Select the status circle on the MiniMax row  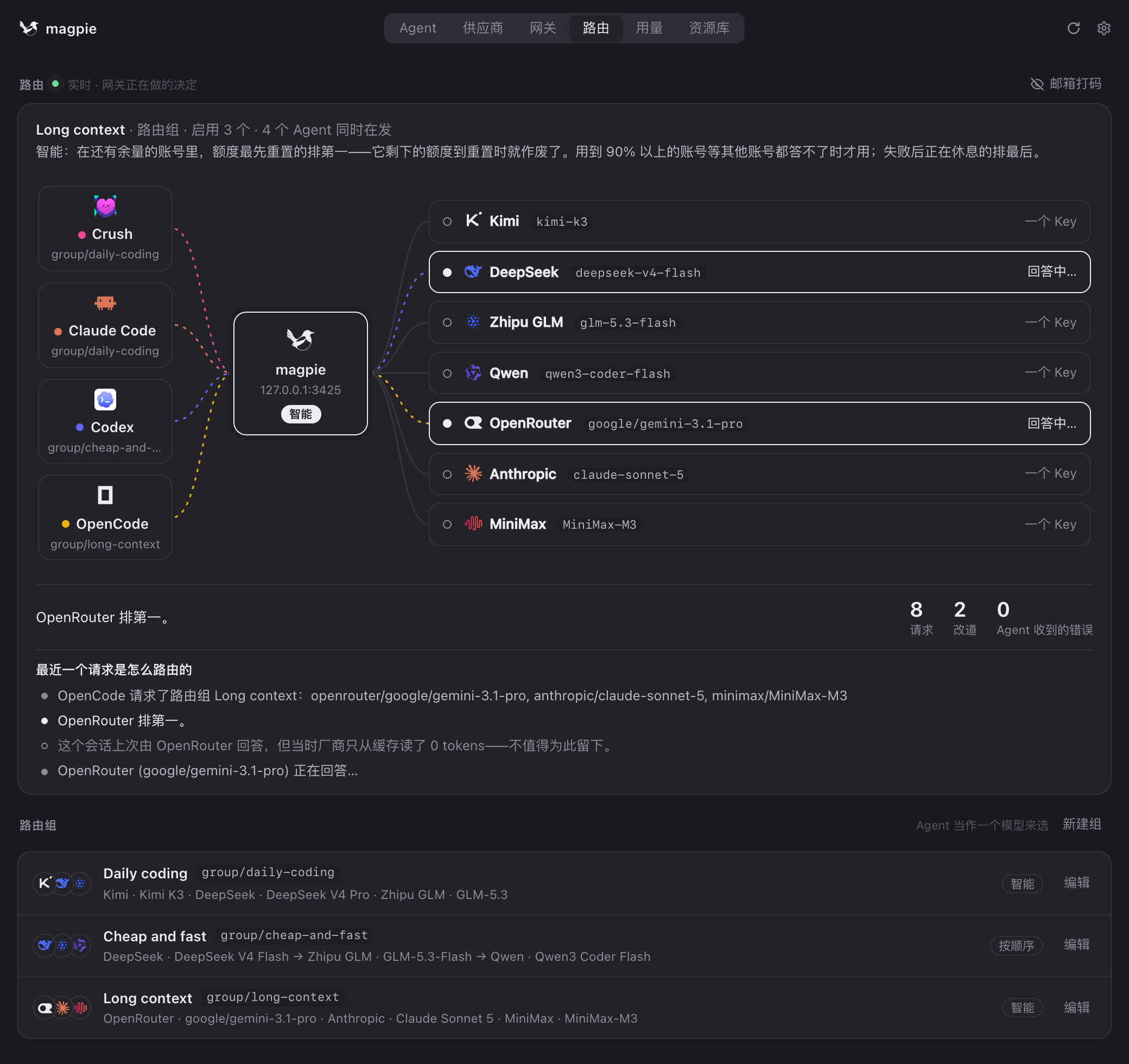[x=447, y=524]
